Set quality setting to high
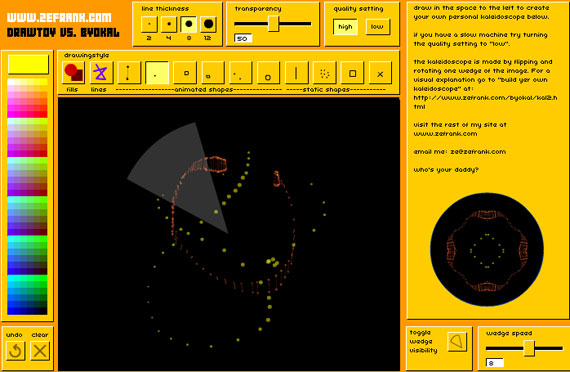The image size is (570, 372). click(345, 27)
